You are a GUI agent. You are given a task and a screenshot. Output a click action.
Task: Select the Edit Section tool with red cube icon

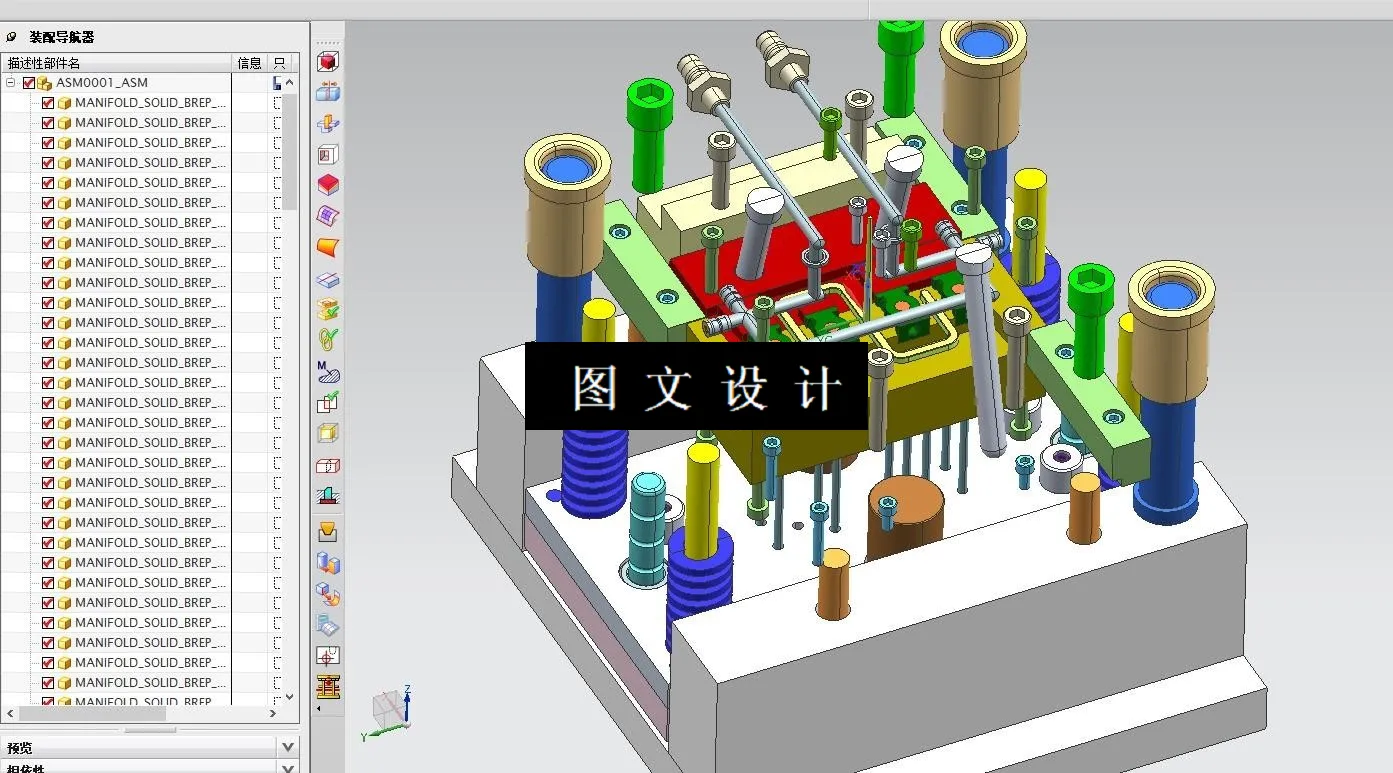[x=327, y=62]
